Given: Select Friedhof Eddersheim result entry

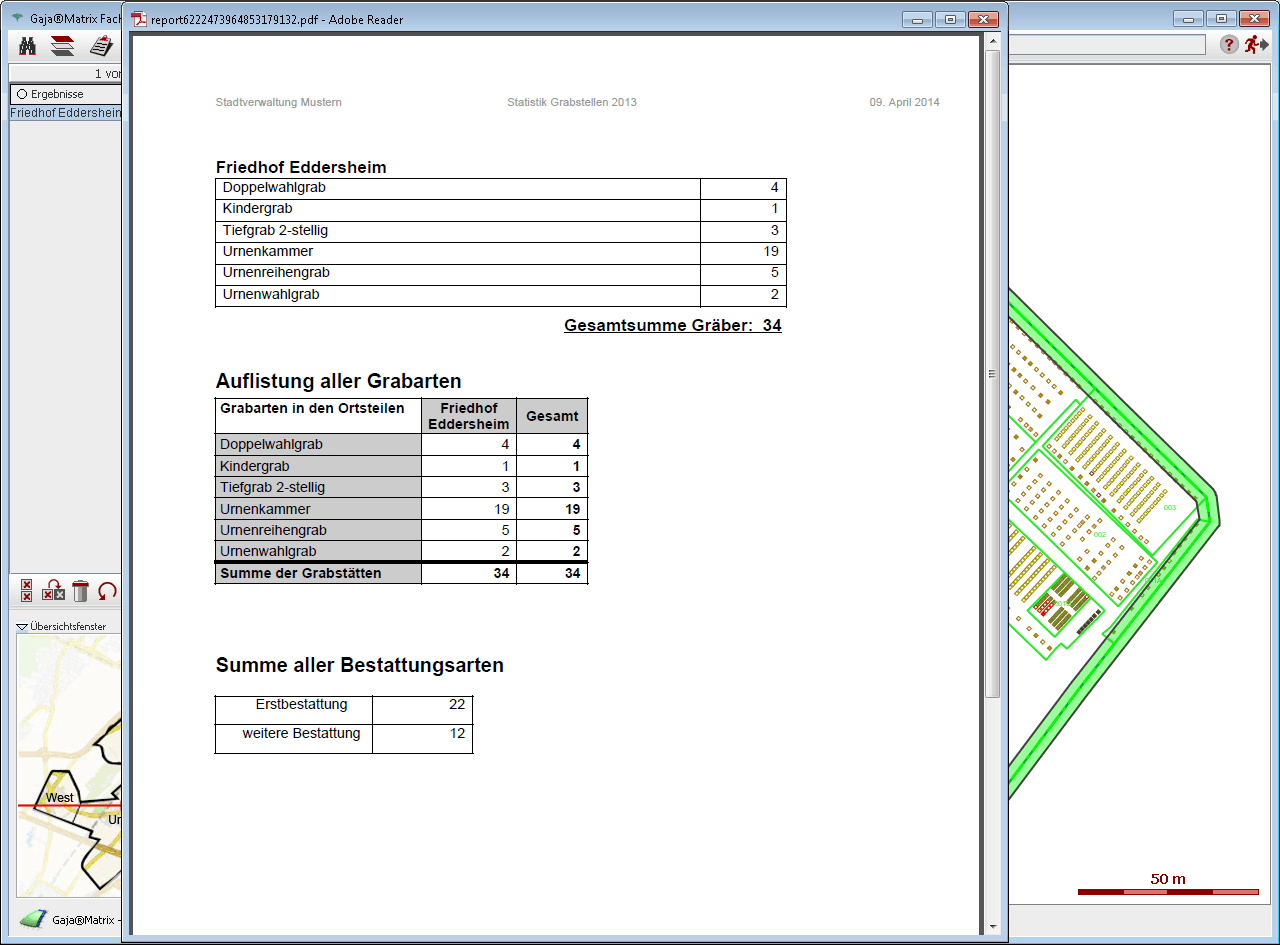Looking at the screenshot, I should (65, 113).
